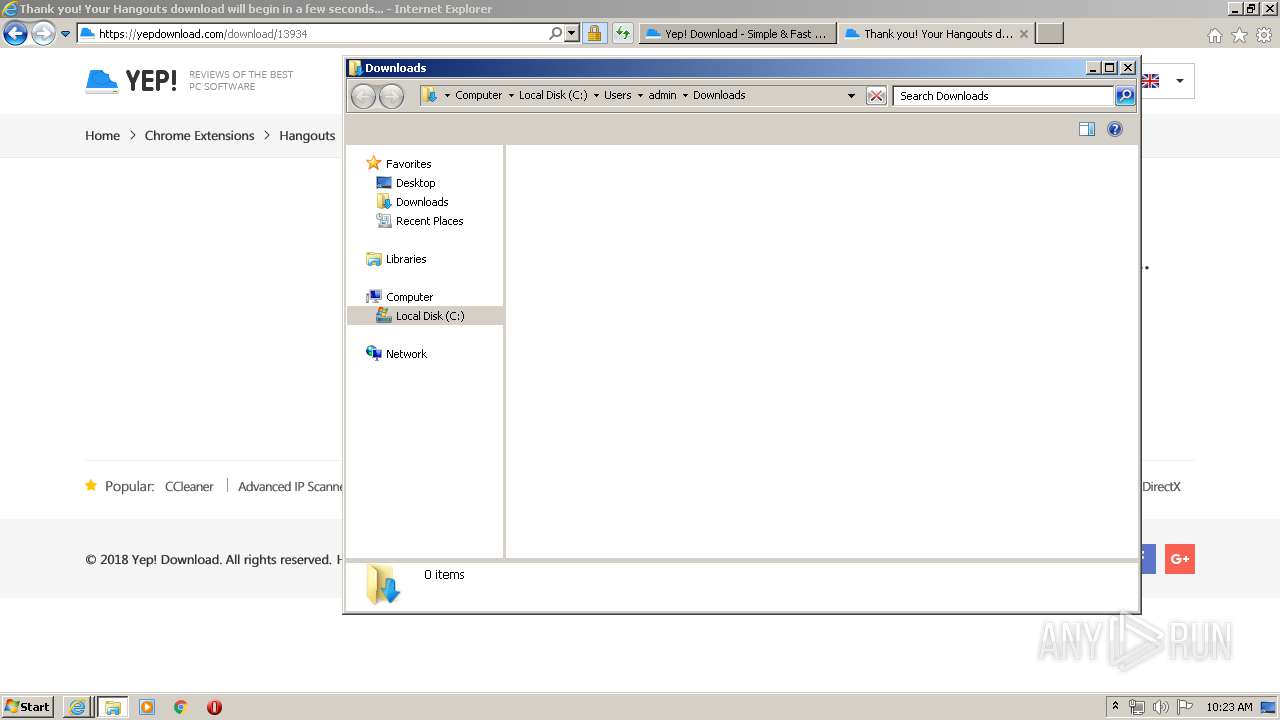This screenshot has height=720, width=1280.
Task: Close the Thank you Hangouts tab
Action: [1023, 34]
